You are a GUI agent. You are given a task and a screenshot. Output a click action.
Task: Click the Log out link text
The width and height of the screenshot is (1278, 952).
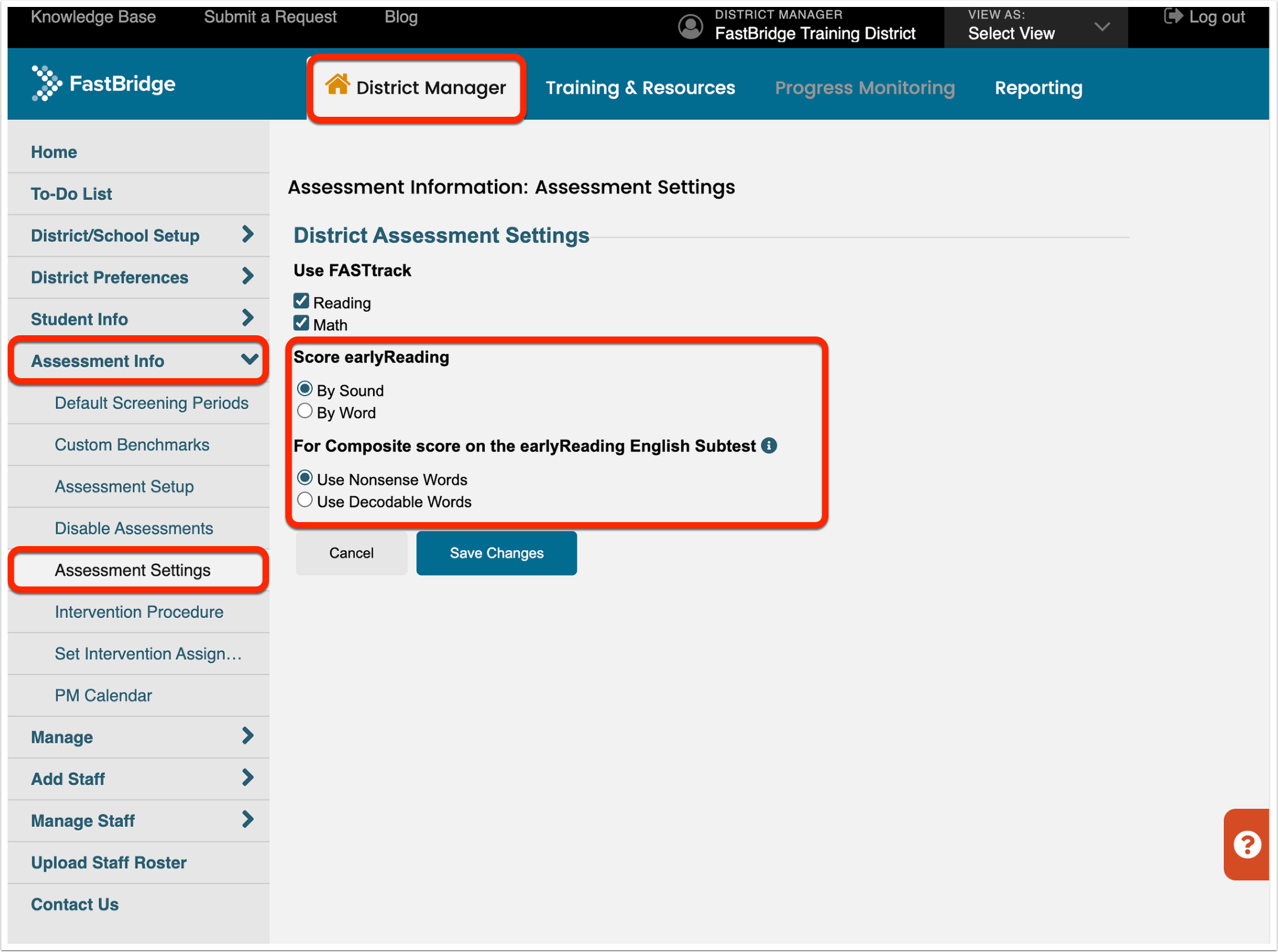tap(1217, 17)
